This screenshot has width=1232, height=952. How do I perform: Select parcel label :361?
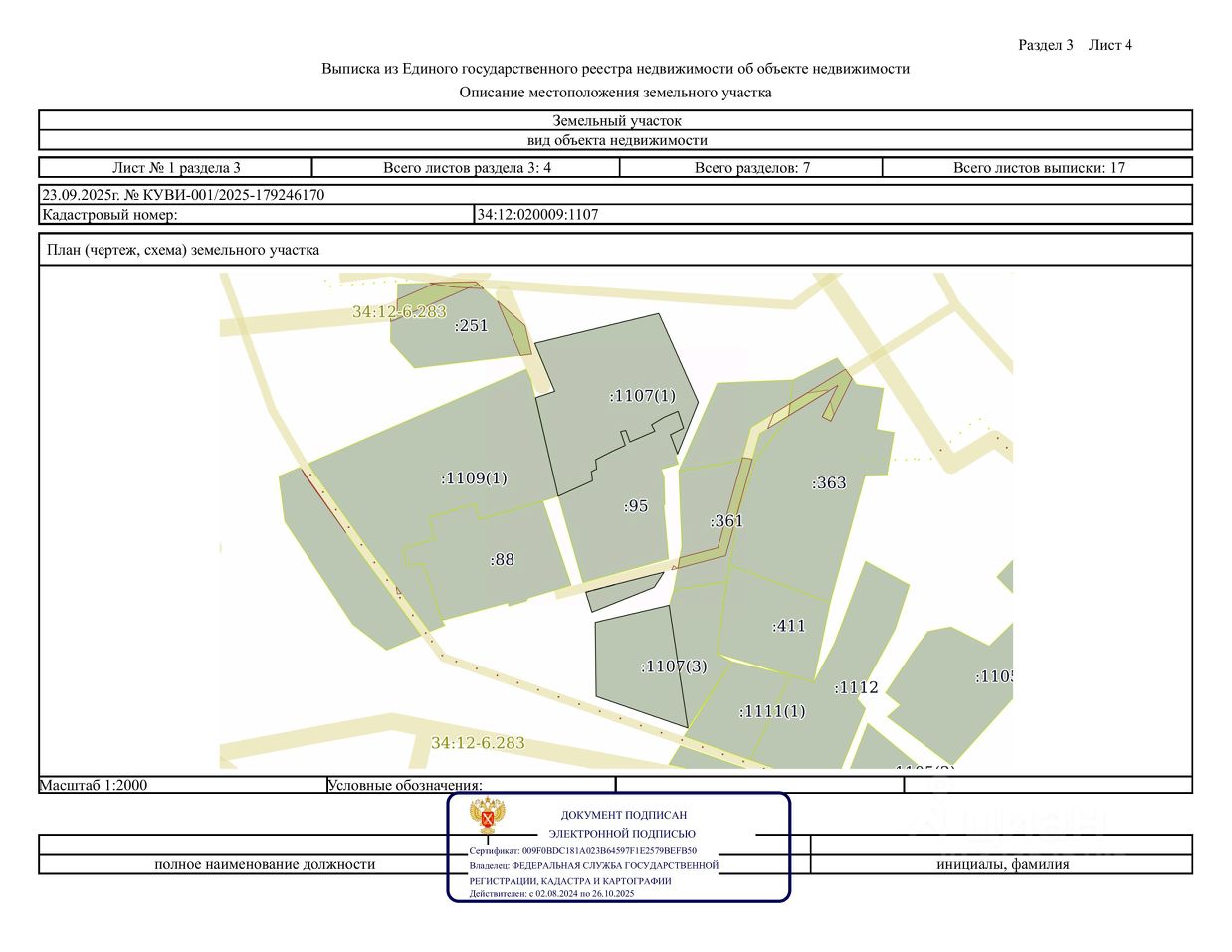coord(726,521)
